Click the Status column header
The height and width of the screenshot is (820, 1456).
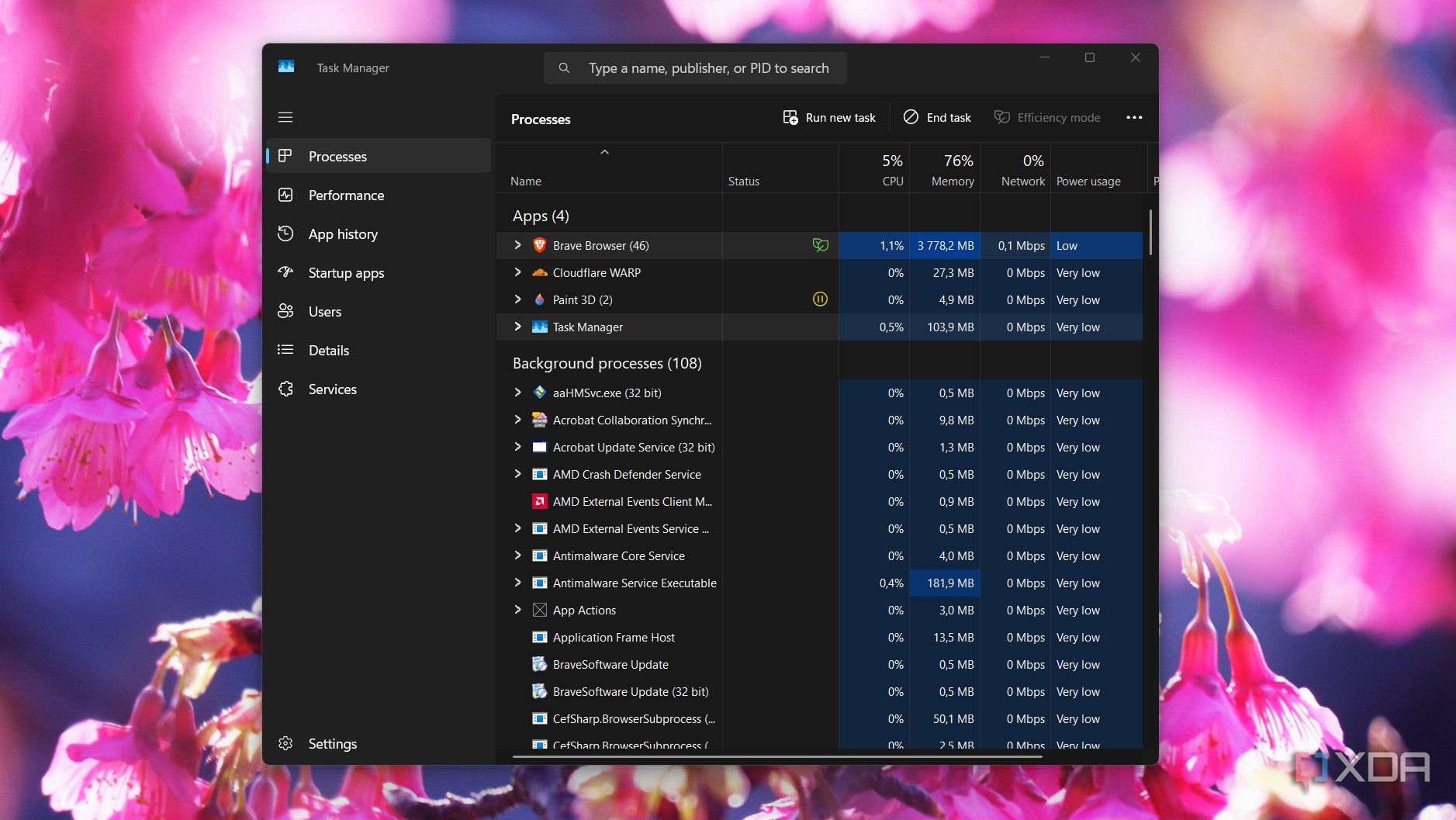coord(780,168)
